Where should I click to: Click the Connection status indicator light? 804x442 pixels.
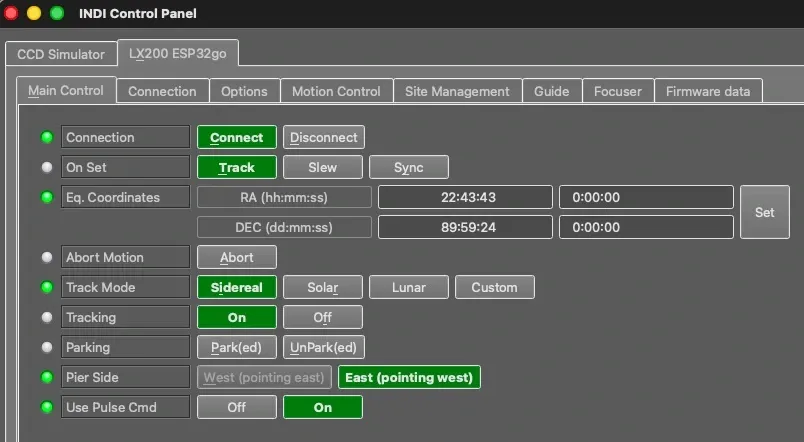tap(47, 137)
